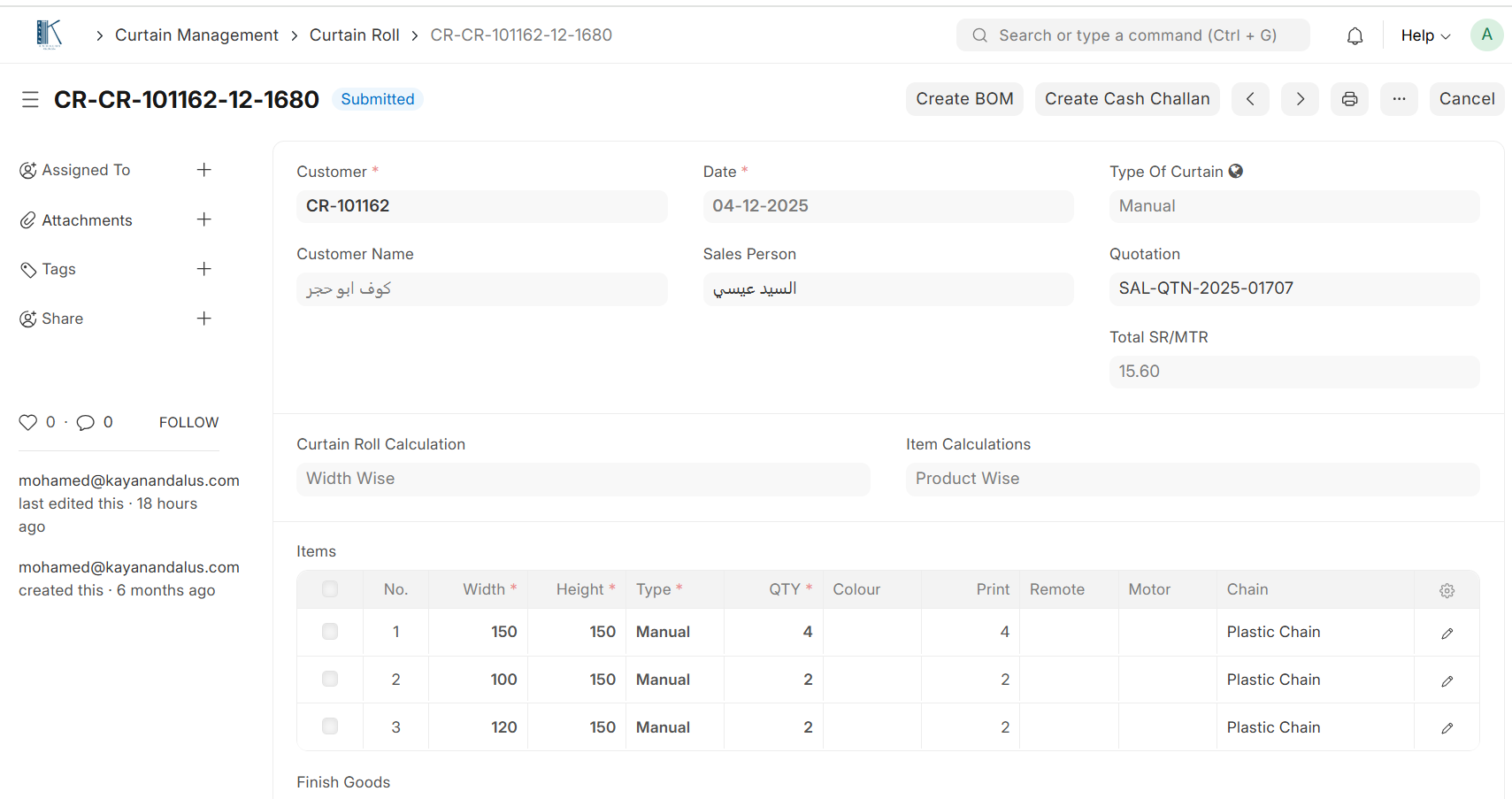
Task: Click Tags sidebar label
Action: [58, 269]
